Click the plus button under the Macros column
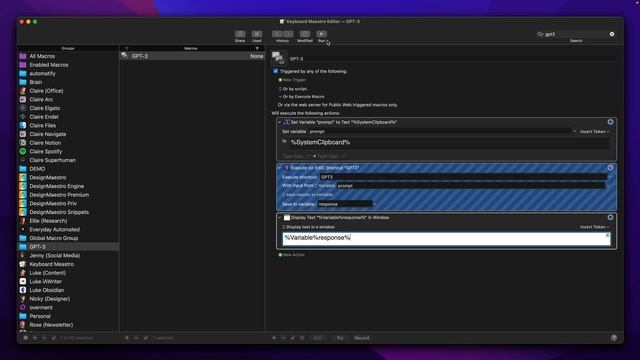 tap(127, 338)
